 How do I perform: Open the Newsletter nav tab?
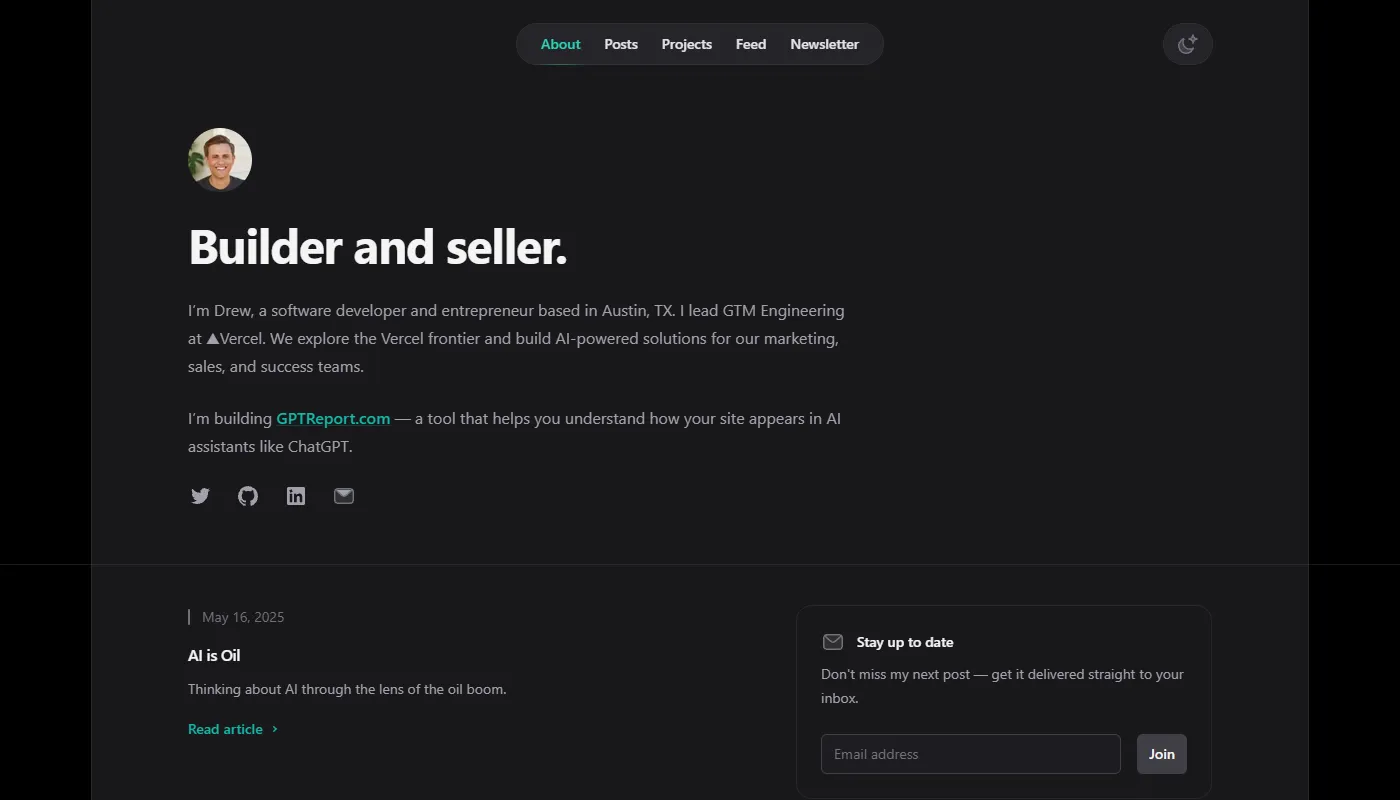tap(824, 44)
